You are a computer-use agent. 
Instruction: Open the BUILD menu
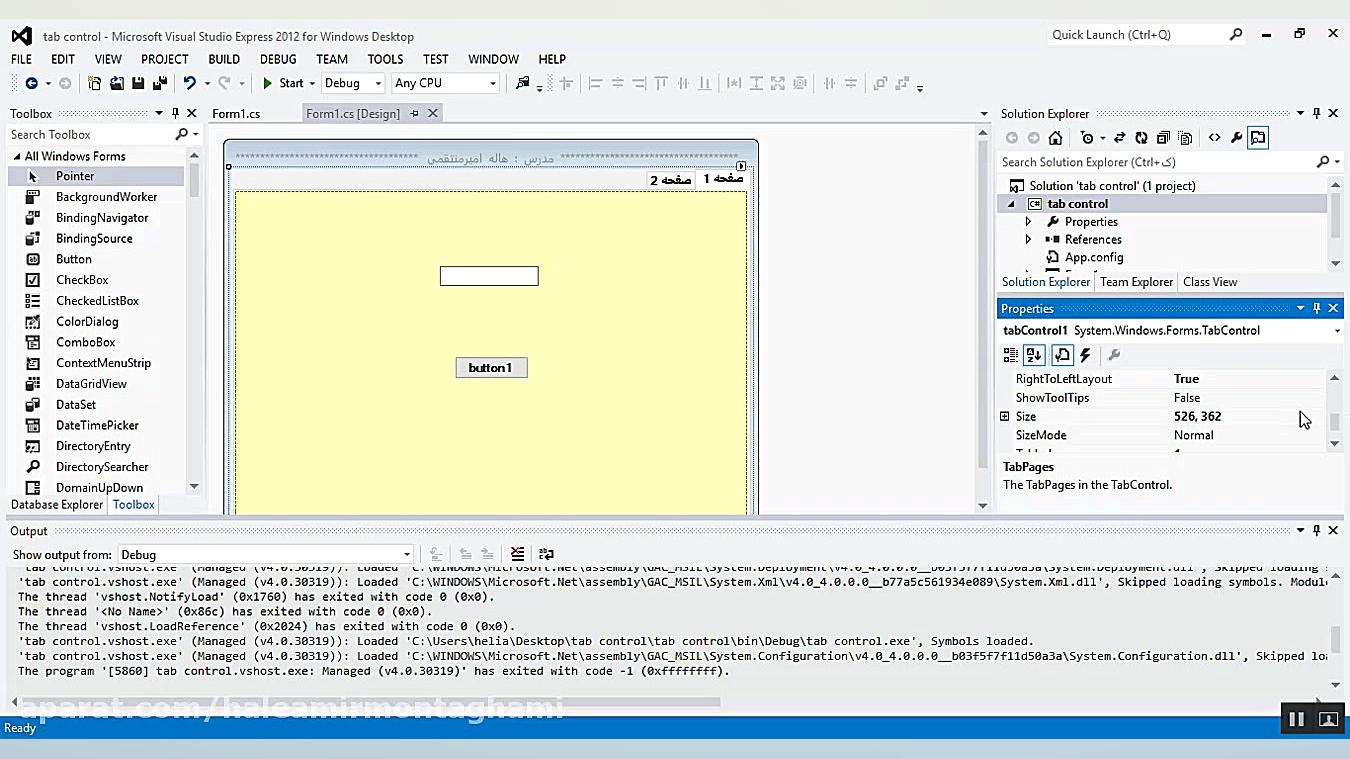click(224, 59)
